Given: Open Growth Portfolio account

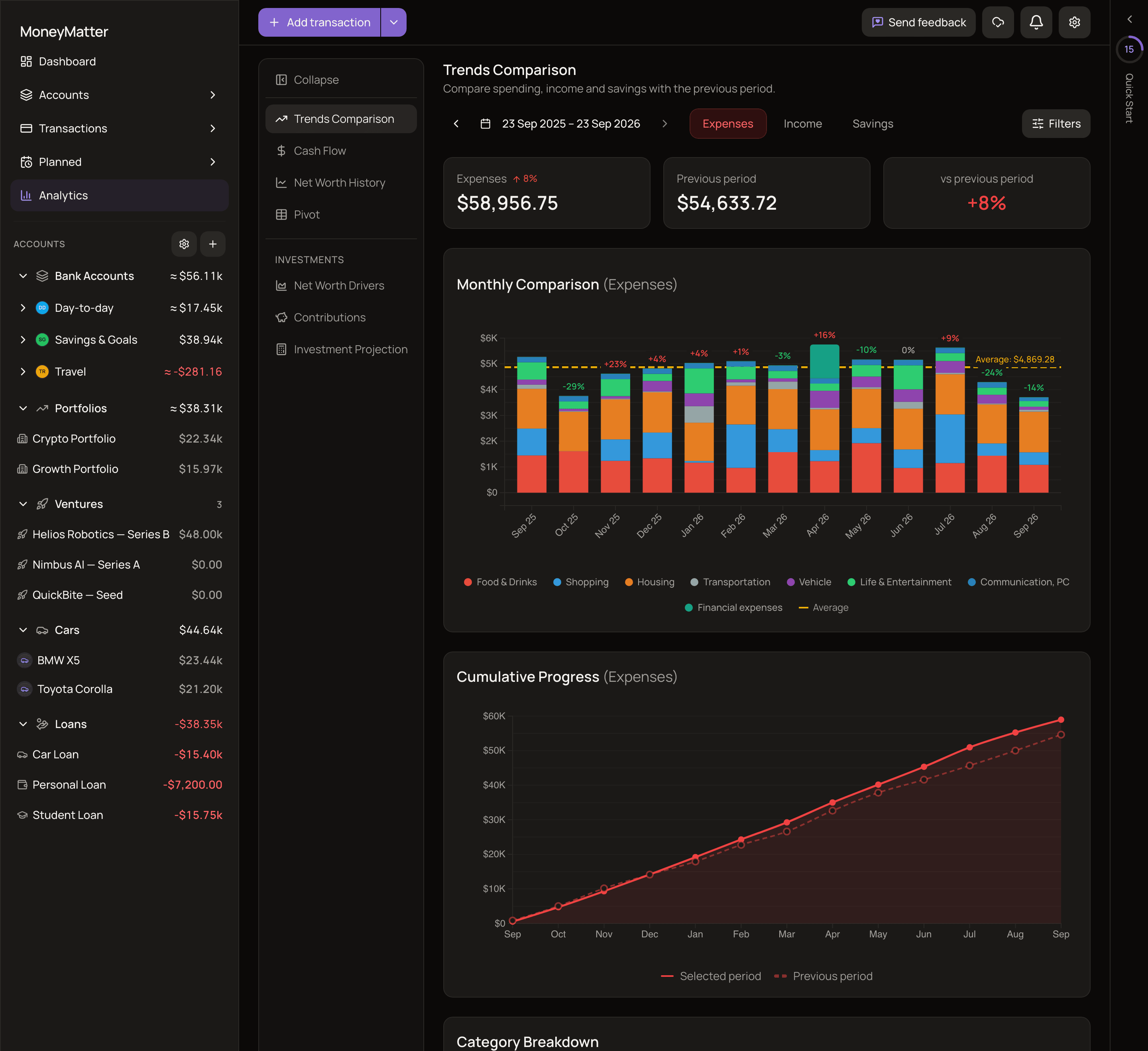Looking at the screenshot, I should point(119,469).
